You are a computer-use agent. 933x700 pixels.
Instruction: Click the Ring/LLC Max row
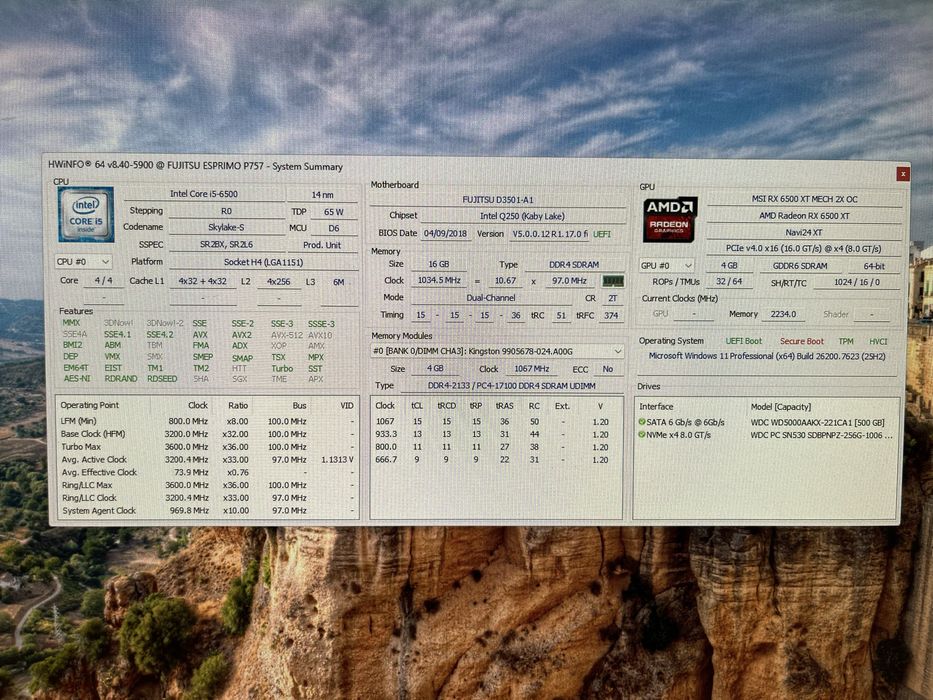point(207,485)
